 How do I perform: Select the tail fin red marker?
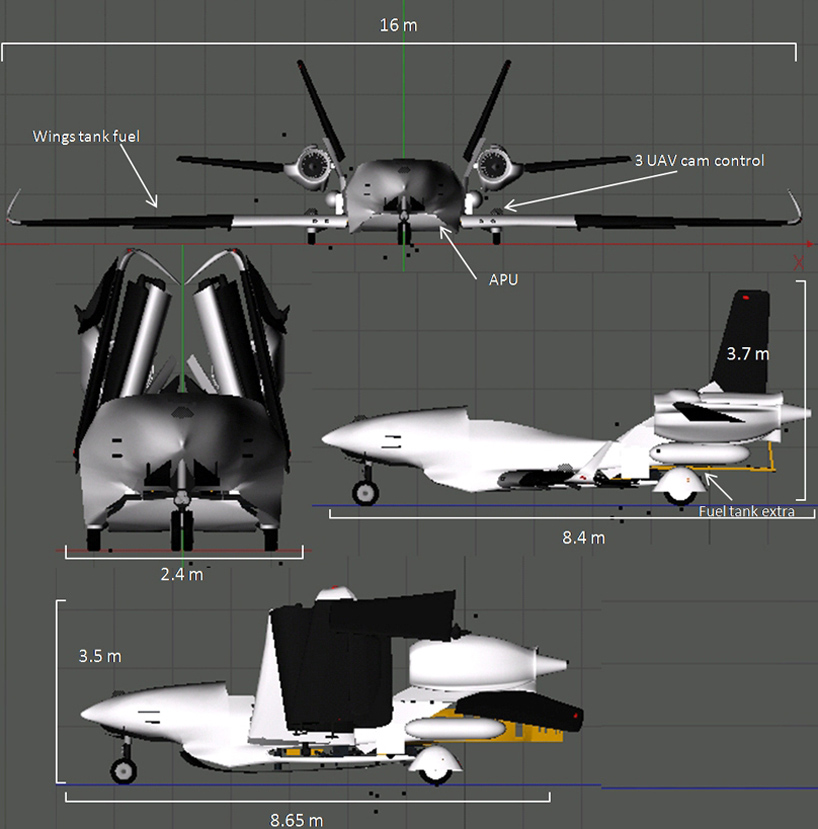click(745, 295)
